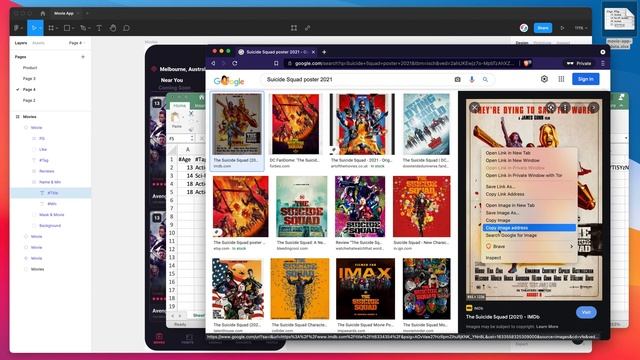Add a new page in Figma Pages panel
This screenshot has width=640, height=360.
(x=83, y=57)
